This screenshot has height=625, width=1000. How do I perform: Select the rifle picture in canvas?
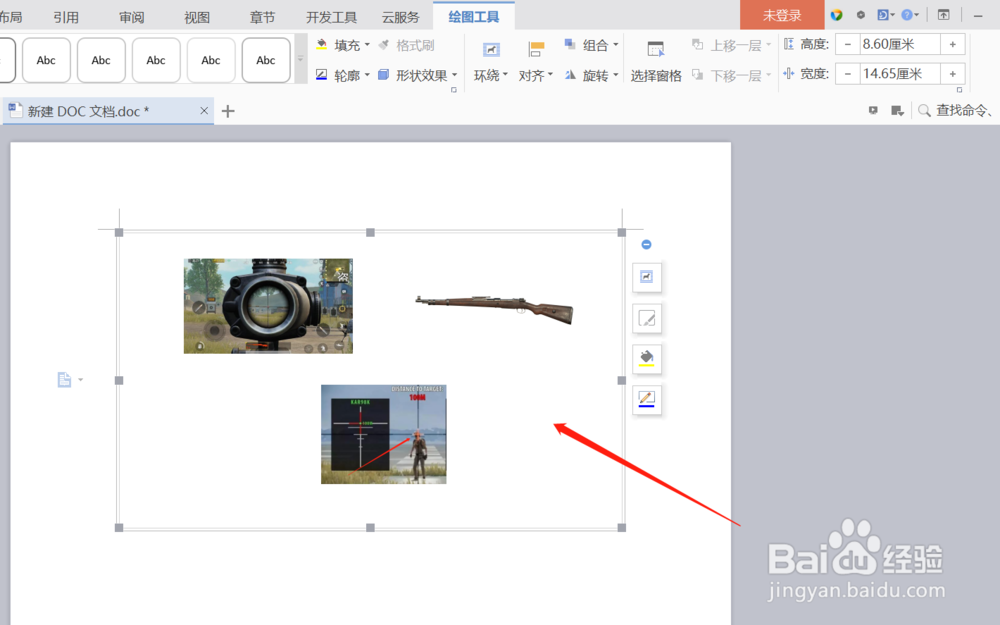[494, 309]
